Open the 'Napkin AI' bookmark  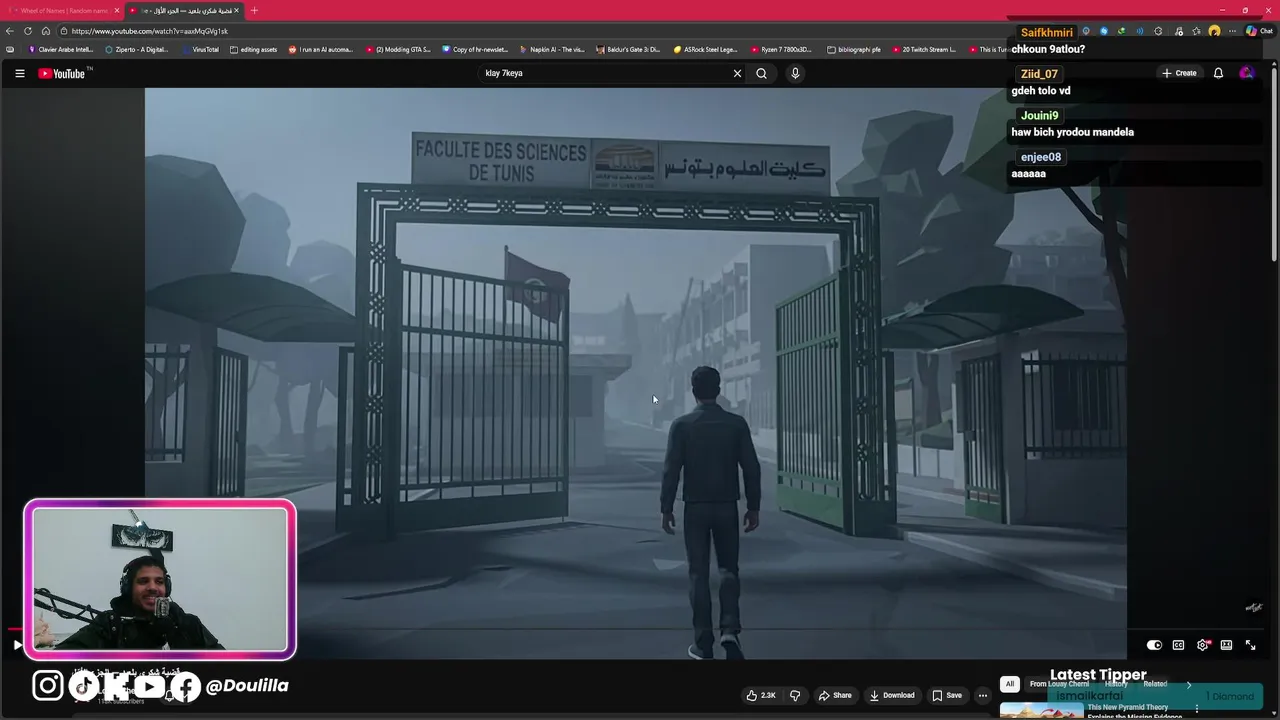(552, 49)
